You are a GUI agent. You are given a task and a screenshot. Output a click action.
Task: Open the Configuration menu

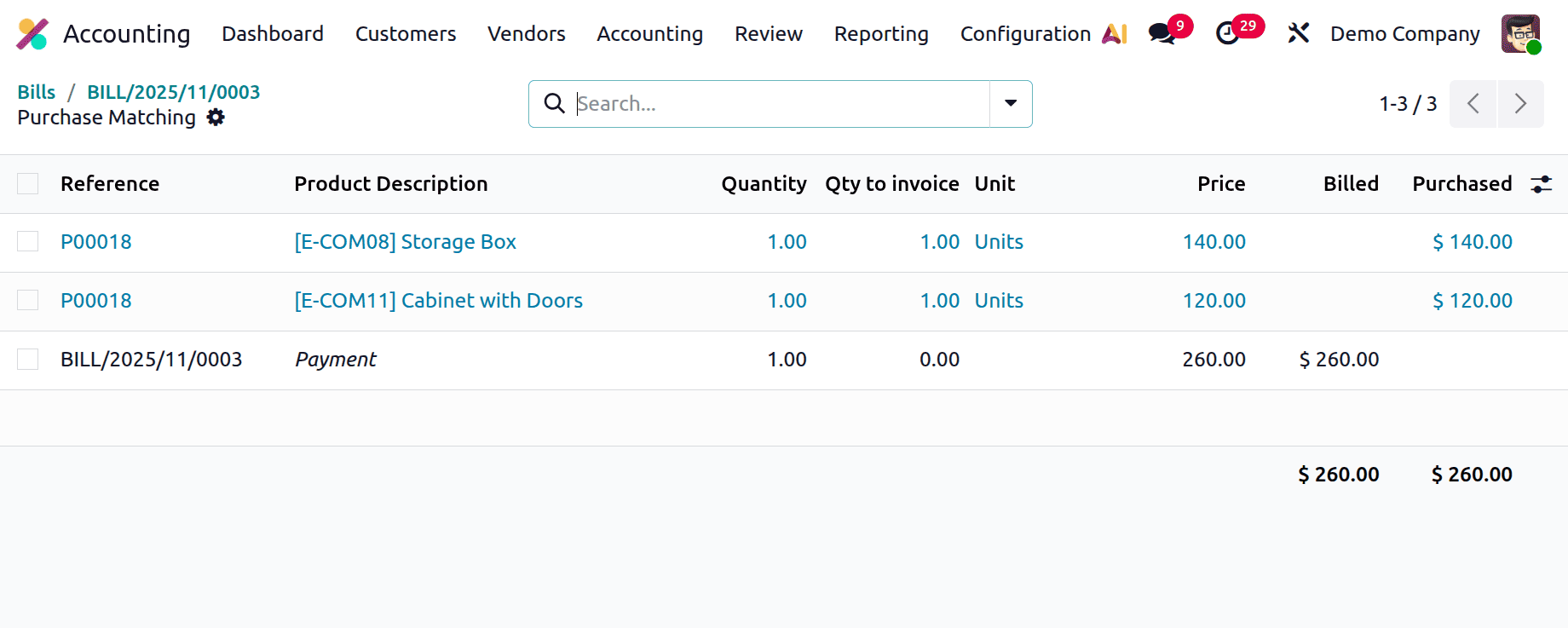1025,34
